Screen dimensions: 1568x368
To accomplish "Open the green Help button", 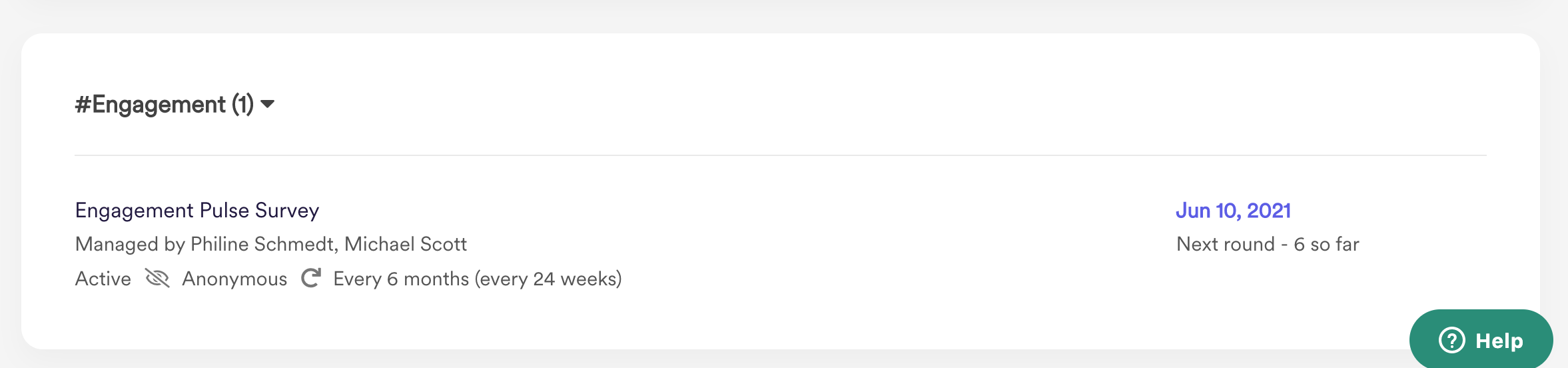I will coord(1481,339).
